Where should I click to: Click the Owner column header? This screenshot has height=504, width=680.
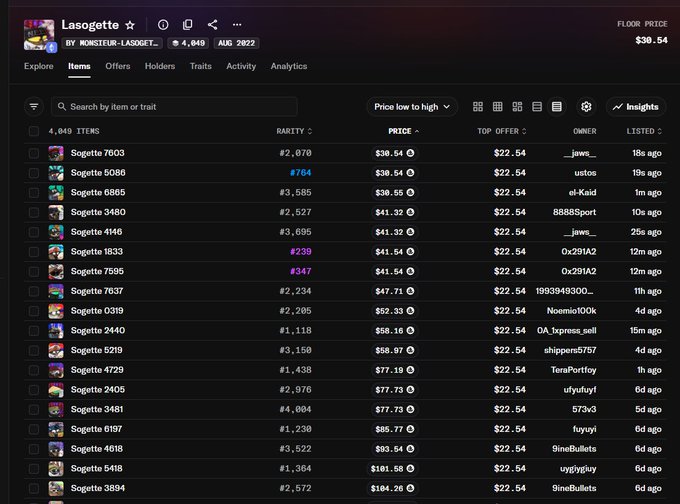pos(585,131)
